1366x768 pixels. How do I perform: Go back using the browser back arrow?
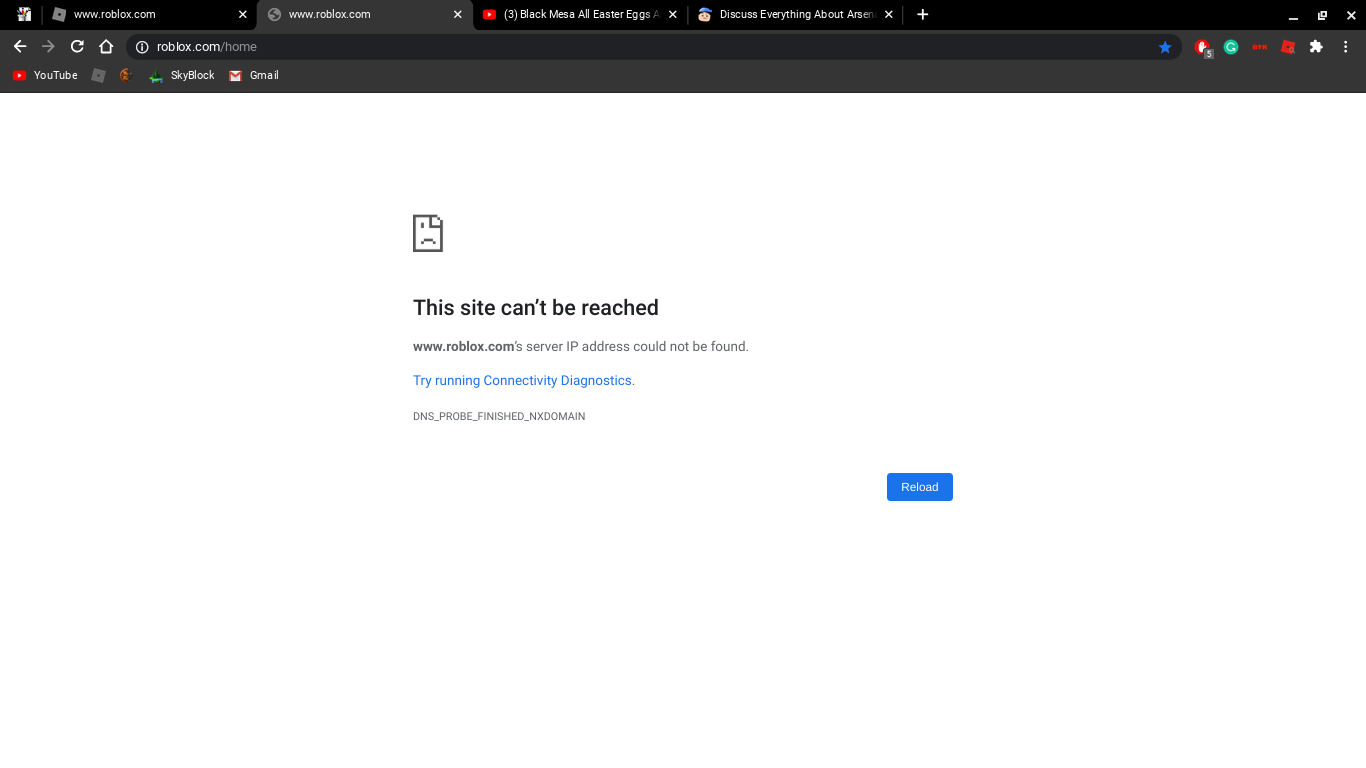click(x=20, y=46)
